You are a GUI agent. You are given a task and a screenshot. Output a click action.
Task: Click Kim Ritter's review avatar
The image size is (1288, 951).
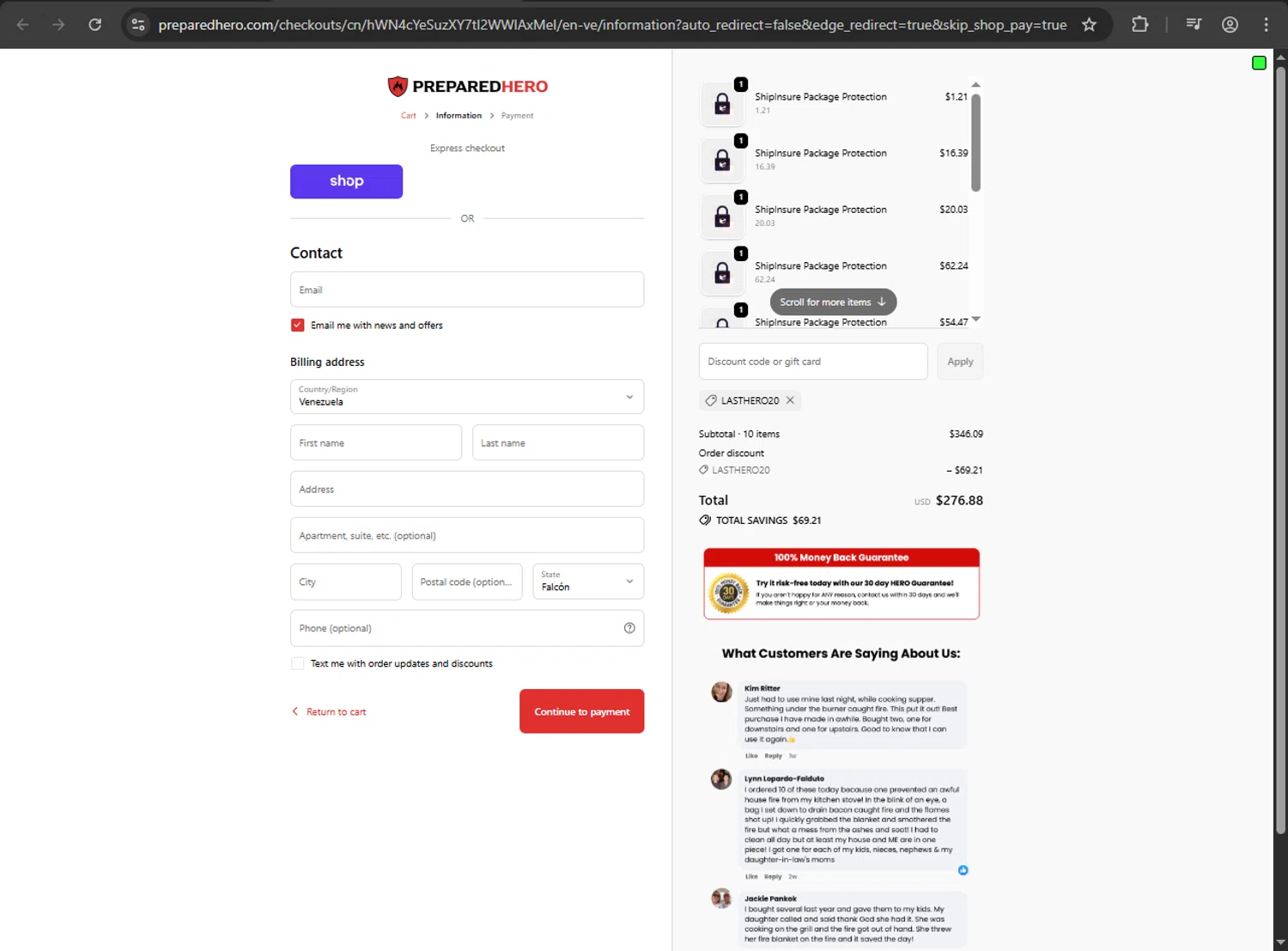coord(721,692)
